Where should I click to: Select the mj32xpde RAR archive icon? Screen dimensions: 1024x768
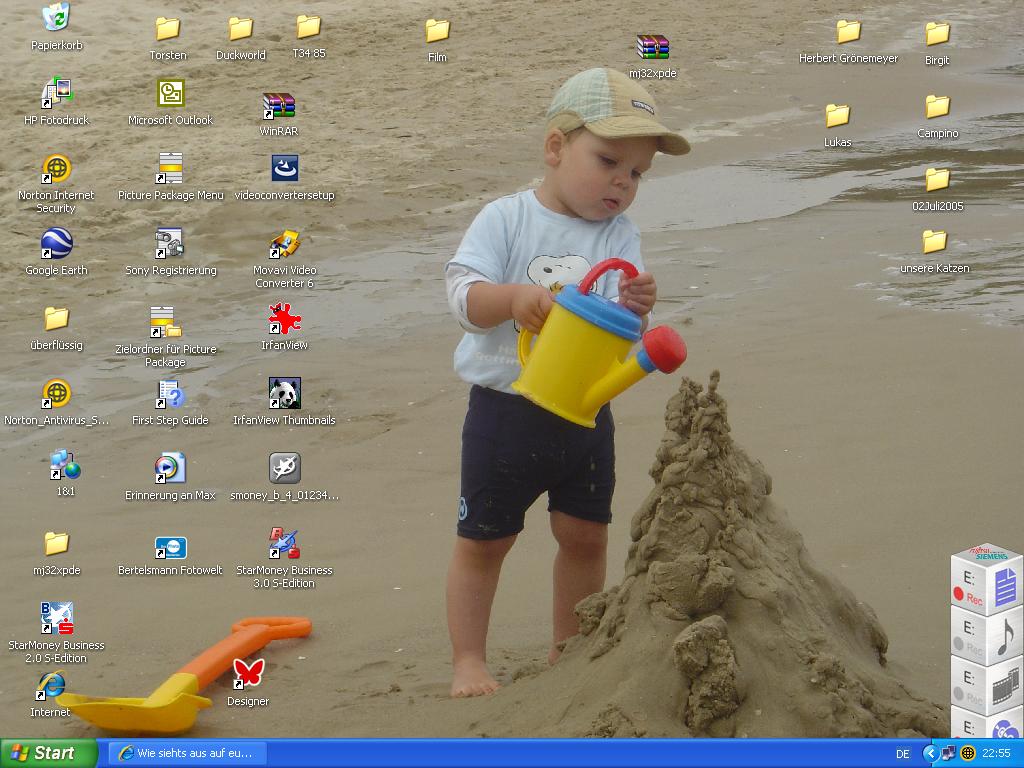pyautogui.click(x=652, y=47)
